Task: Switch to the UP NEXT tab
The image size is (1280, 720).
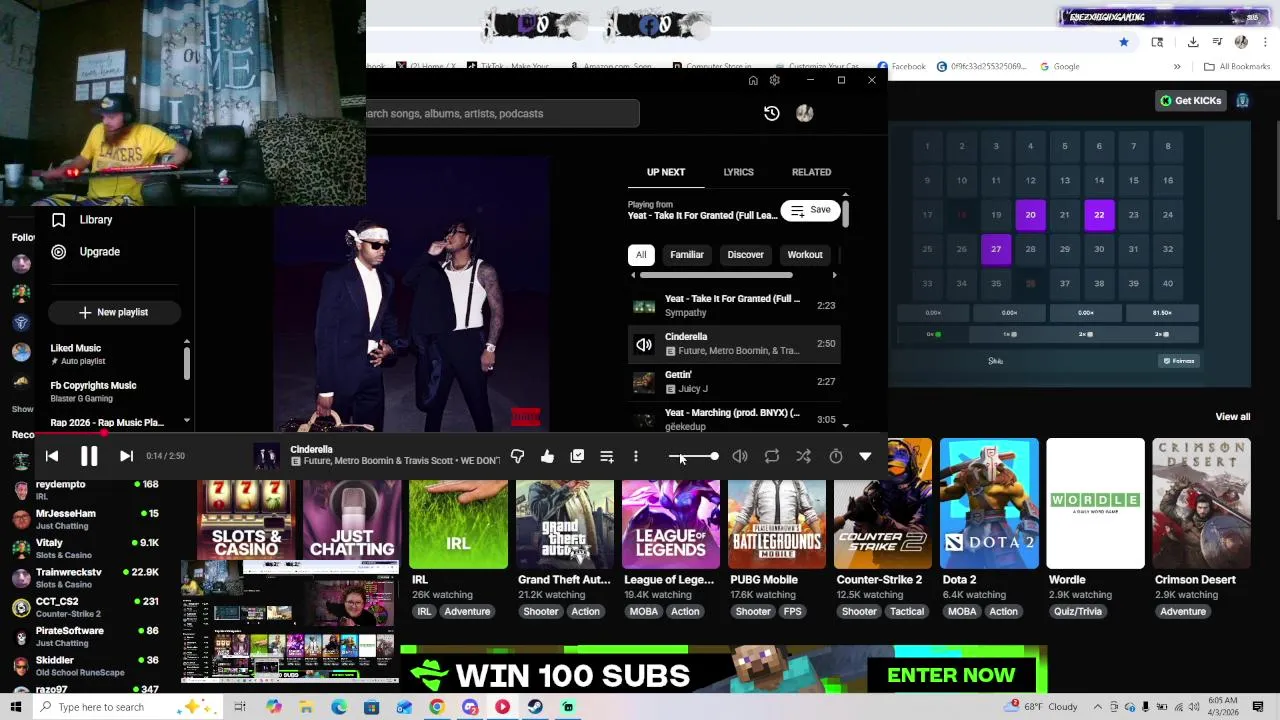Action: tap(666, 172)
